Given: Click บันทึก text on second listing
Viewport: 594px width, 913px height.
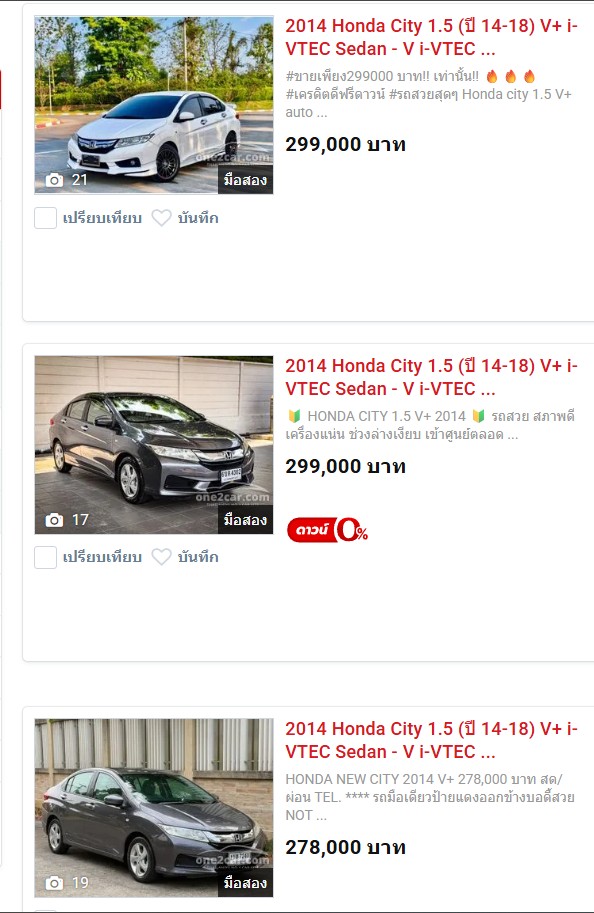Looking at the screenshot, I should (x=198, y=557).
